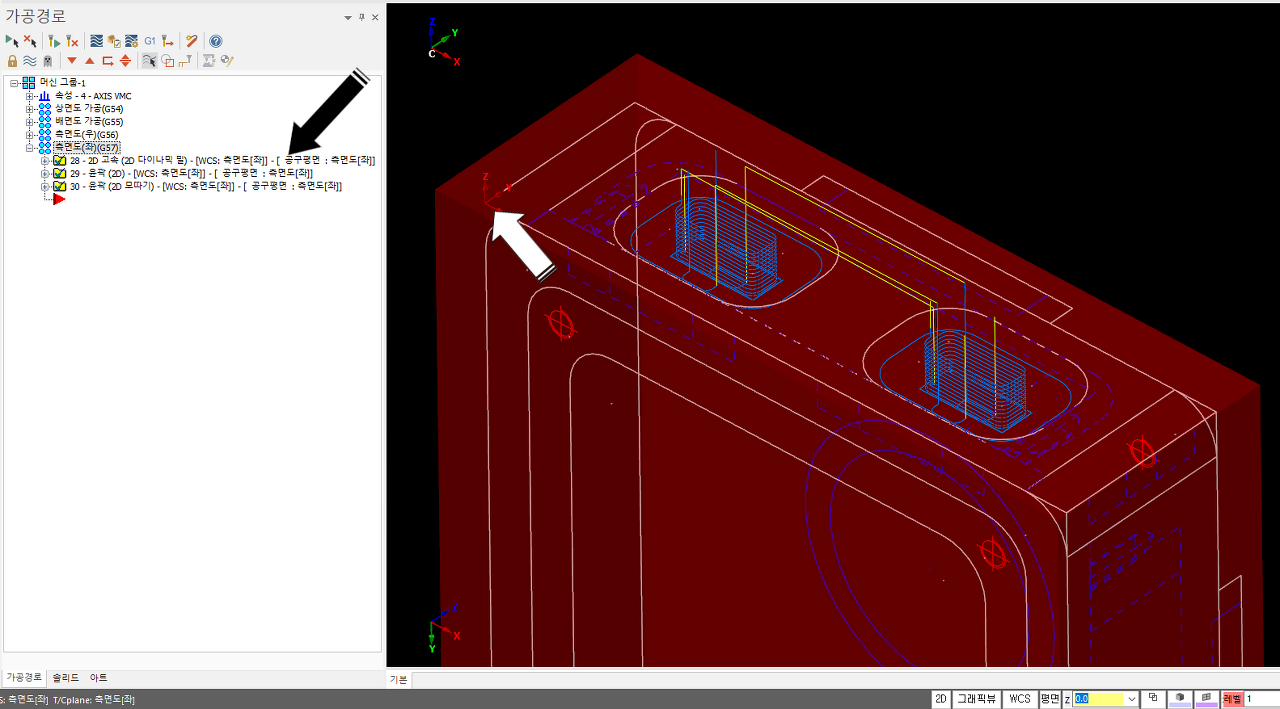Open toolpaths manager Help
Image resolution: width=1280 pixels, height=709 pixels.
coord(215,41)
